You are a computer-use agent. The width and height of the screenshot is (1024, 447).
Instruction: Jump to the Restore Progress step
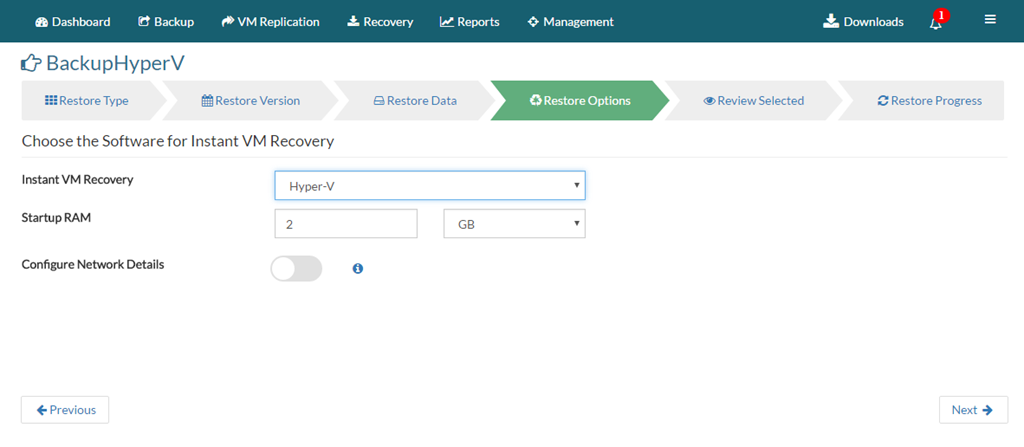tap(930, 101)
